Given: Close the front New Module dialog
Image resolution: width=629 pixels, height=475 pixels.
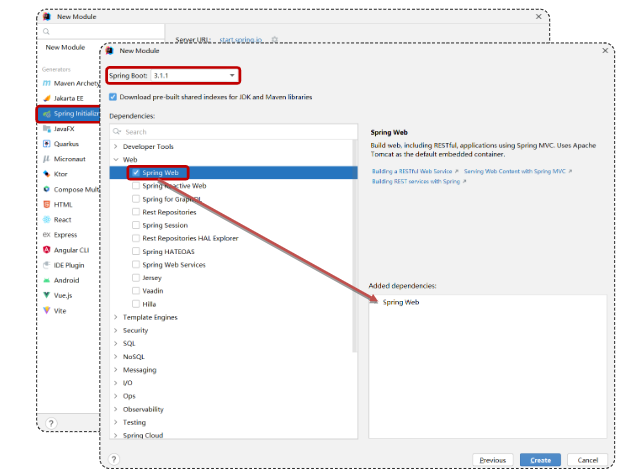Looking at the screenshot, I should point(605,51).
